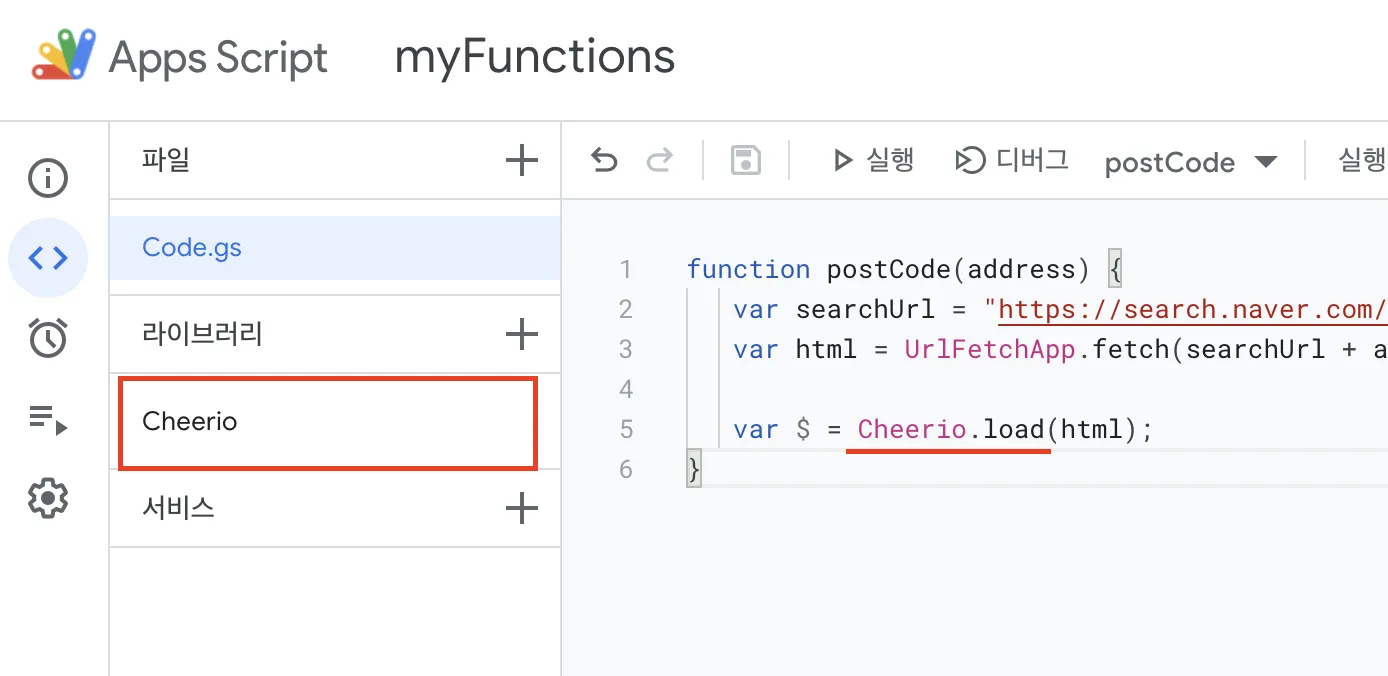The width and height of the screenshot is (1388, 676).
Task: Click line number 3 in the gutter
Action: (626, 350)
